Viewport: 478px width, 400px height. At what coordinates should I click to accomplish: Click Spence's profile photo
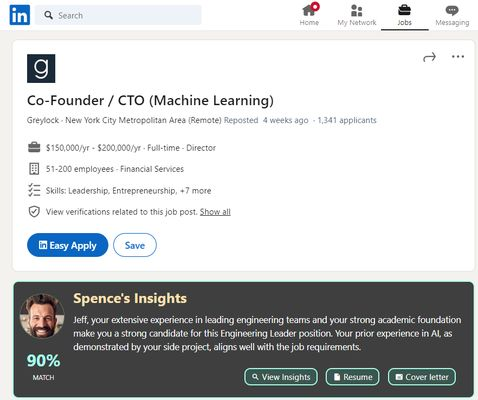pyautogui.click(x=42, y=316)
